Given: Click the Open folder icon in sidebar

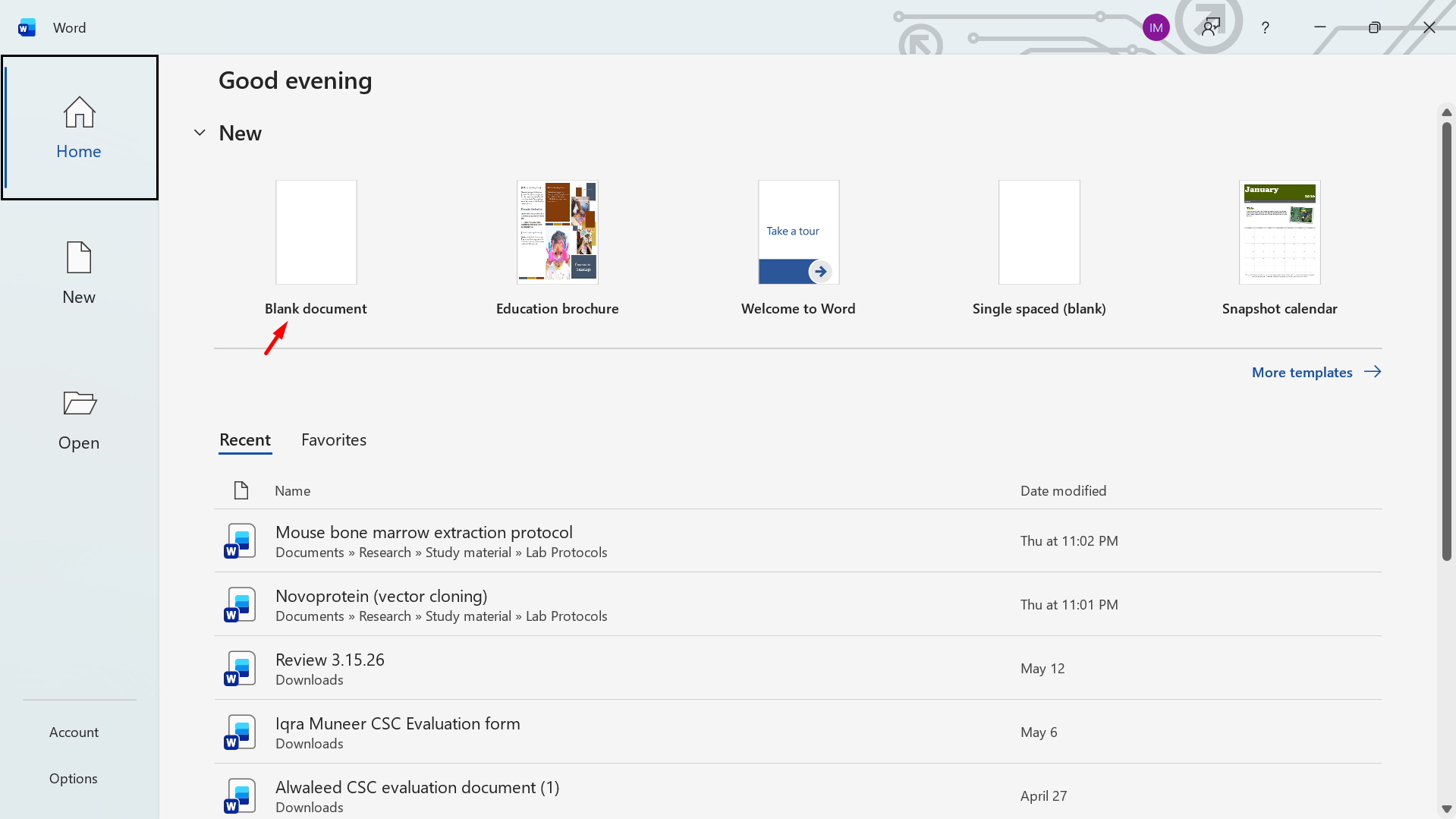Looking at the screenshot, I should [x=80, y=403].
